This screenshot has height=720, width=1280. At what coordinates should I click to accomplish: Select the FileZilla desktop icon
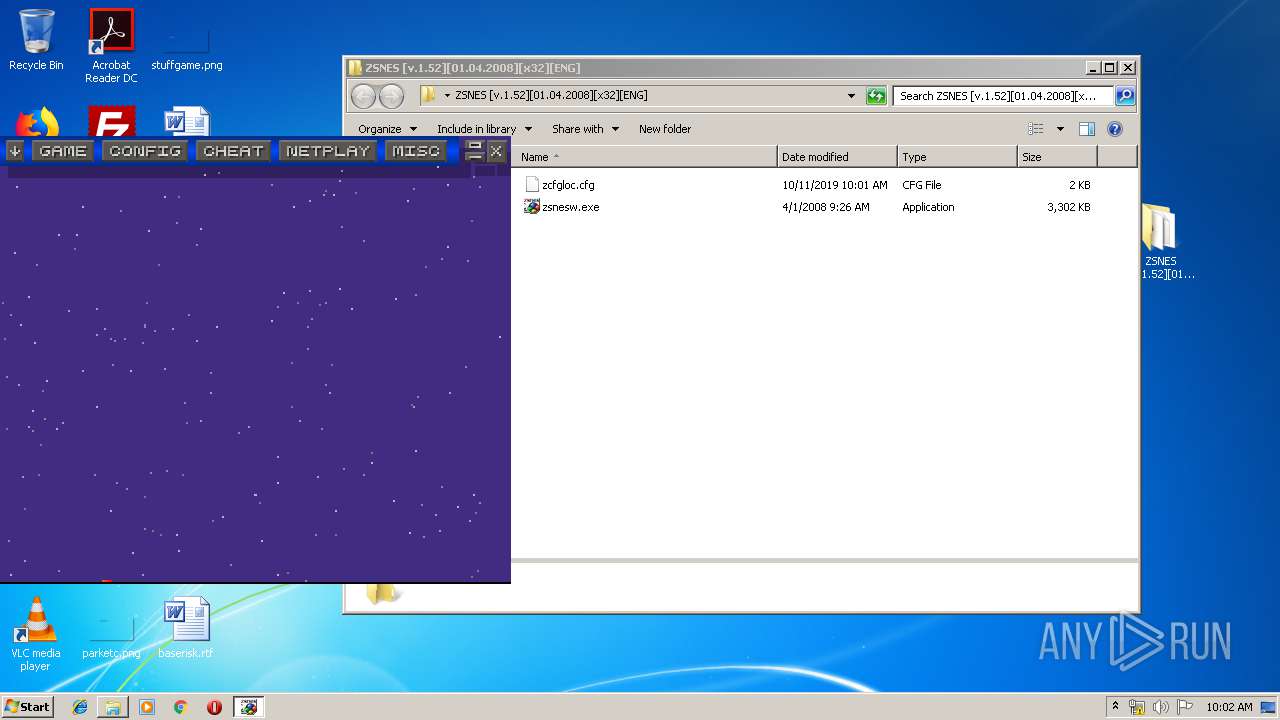[111, 122]
